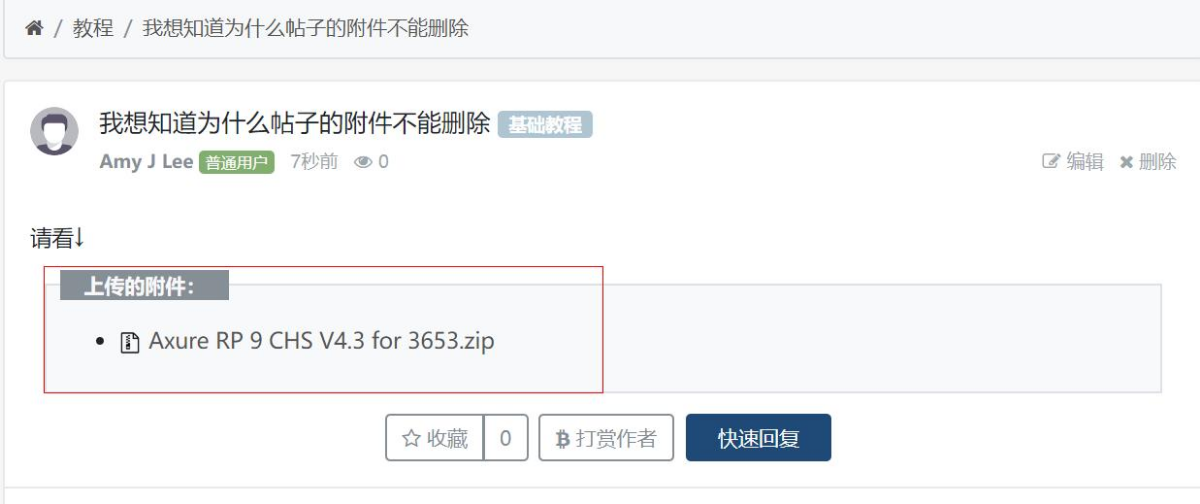
Task: Open the 快速回复 quick reply
Action: [x=758, y=438]
